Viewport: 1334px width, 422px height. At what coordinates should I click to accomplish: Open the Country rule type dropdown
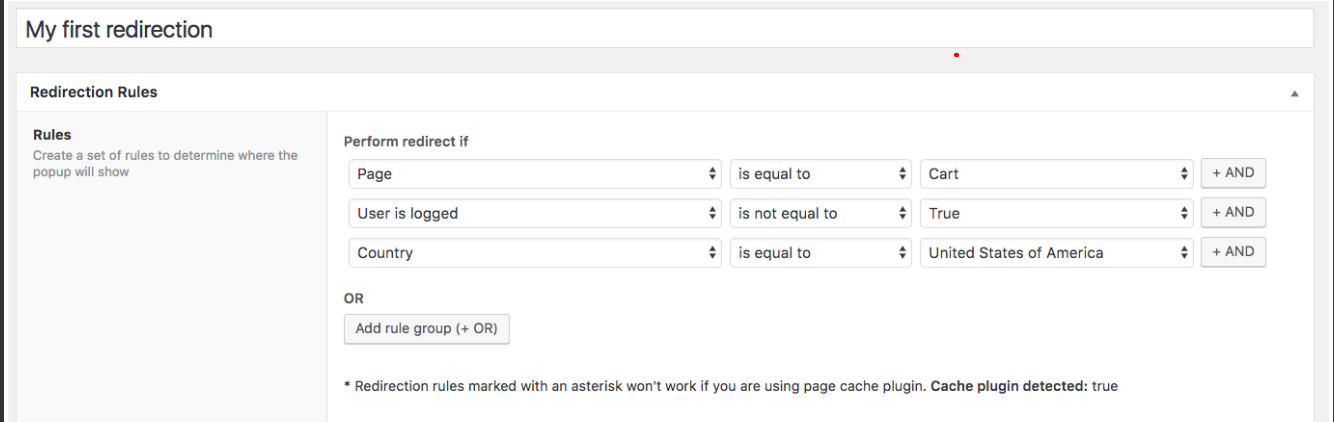click(535, 253)
